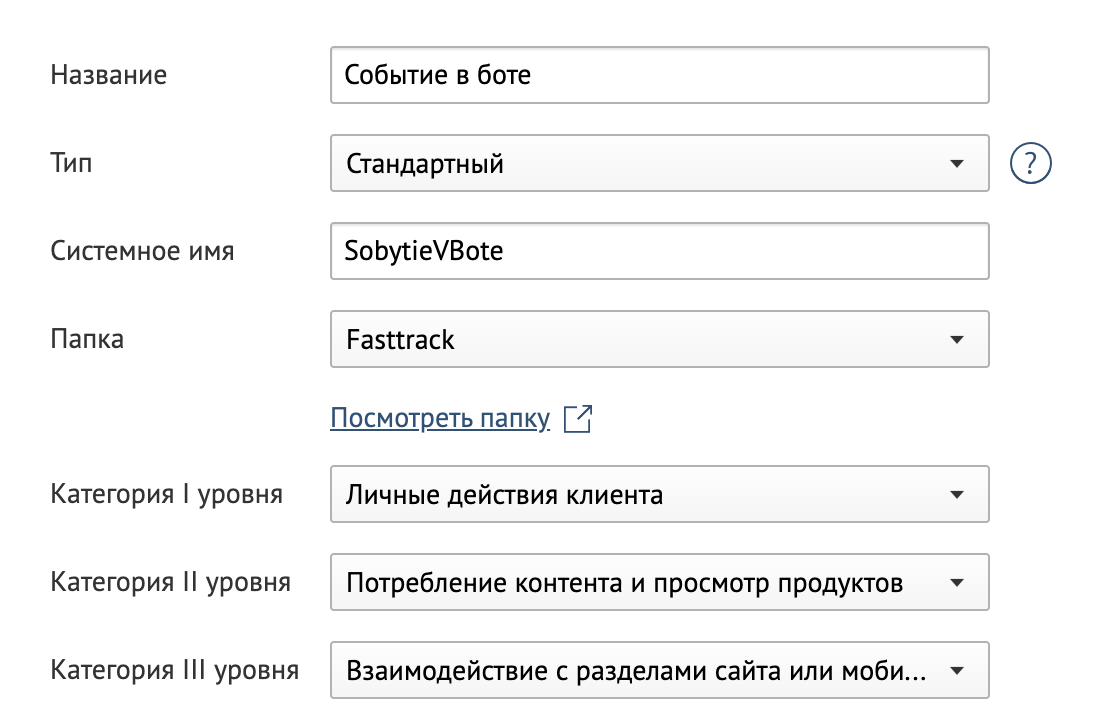The image size is (1106, 720).
Task: Click the Системное имя field with SobytieVBote
Action: tap(660, 250)
